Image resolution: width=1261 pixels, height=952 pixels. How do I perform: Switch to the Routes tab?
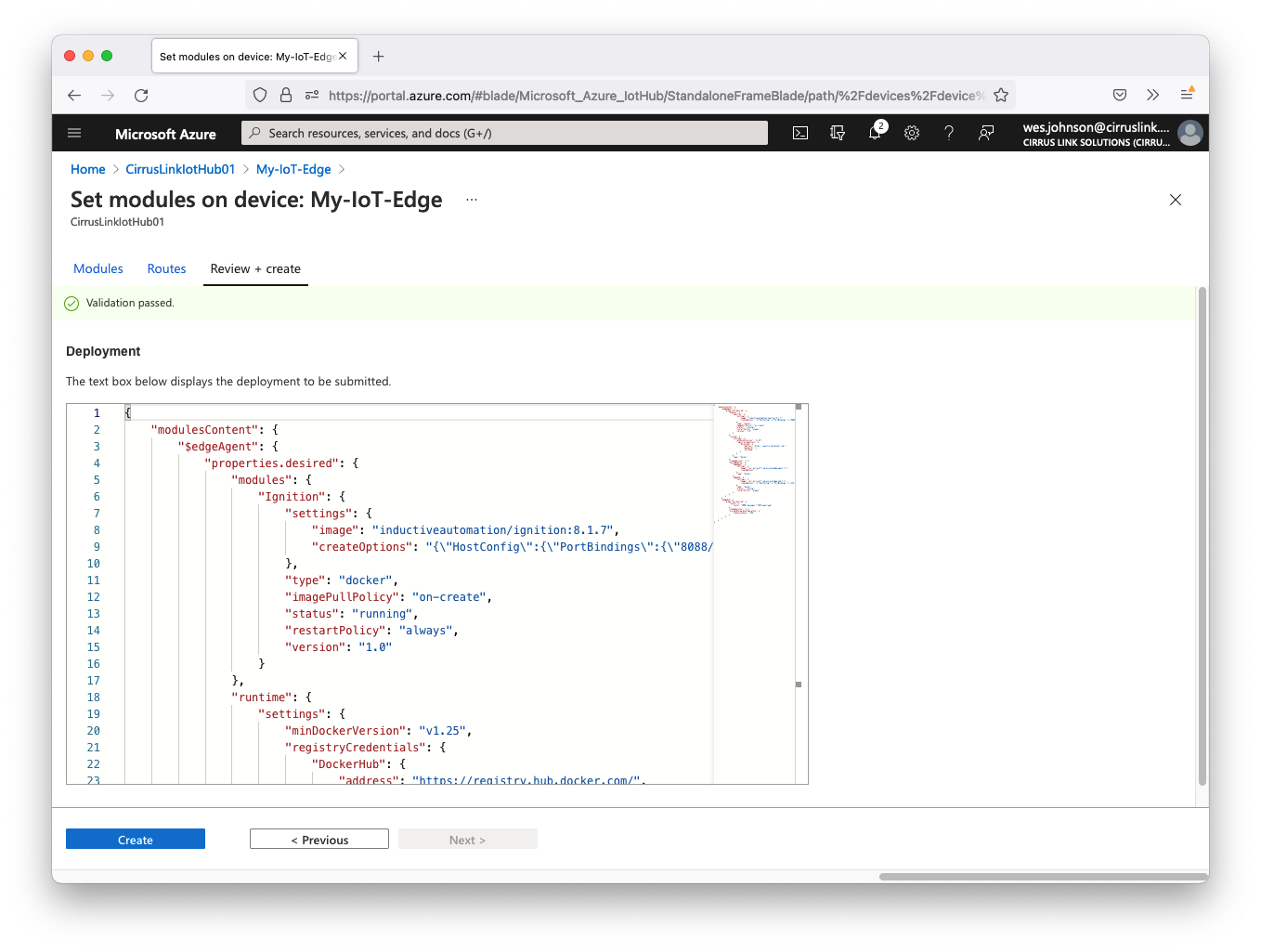point(166,268)
